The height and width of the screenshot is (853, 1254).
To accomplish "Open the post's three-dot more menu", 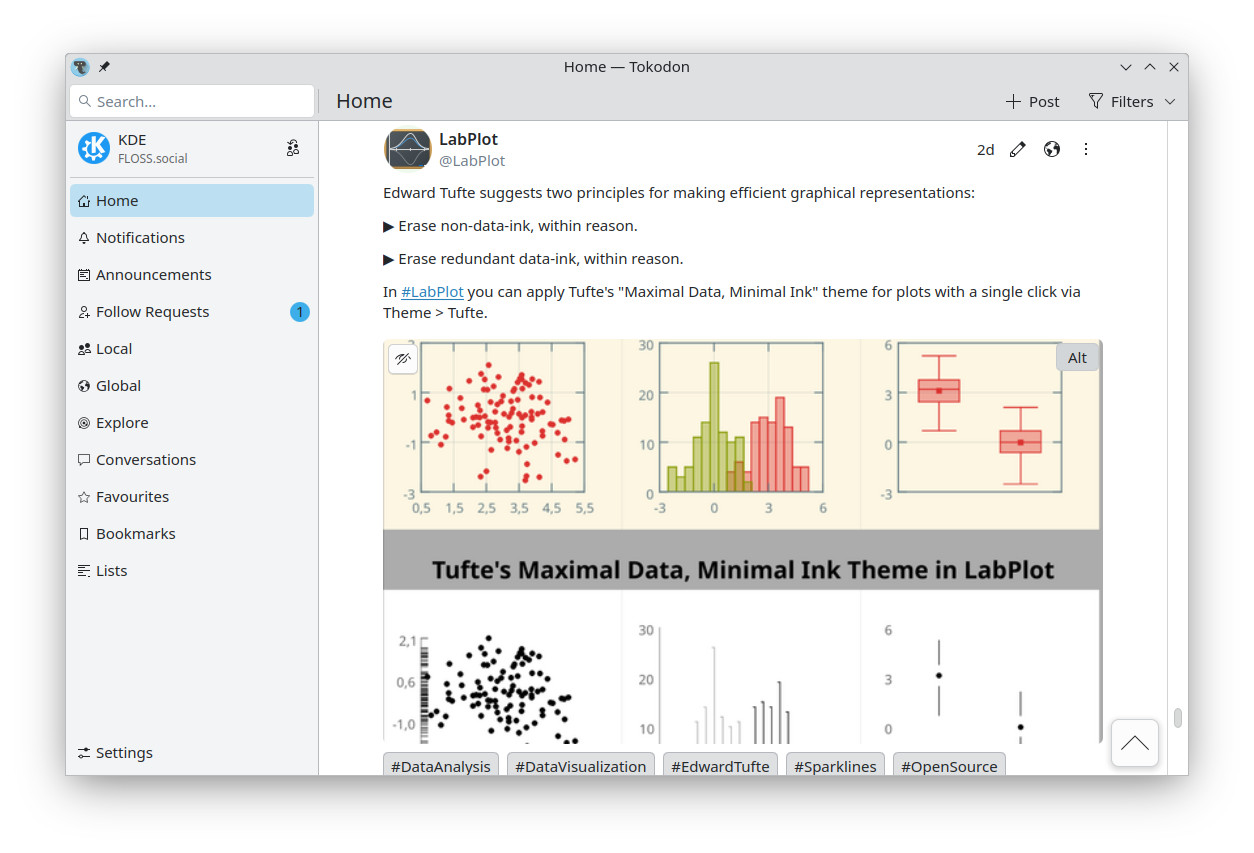I will pyautogui.click(x=1086, y=149).
